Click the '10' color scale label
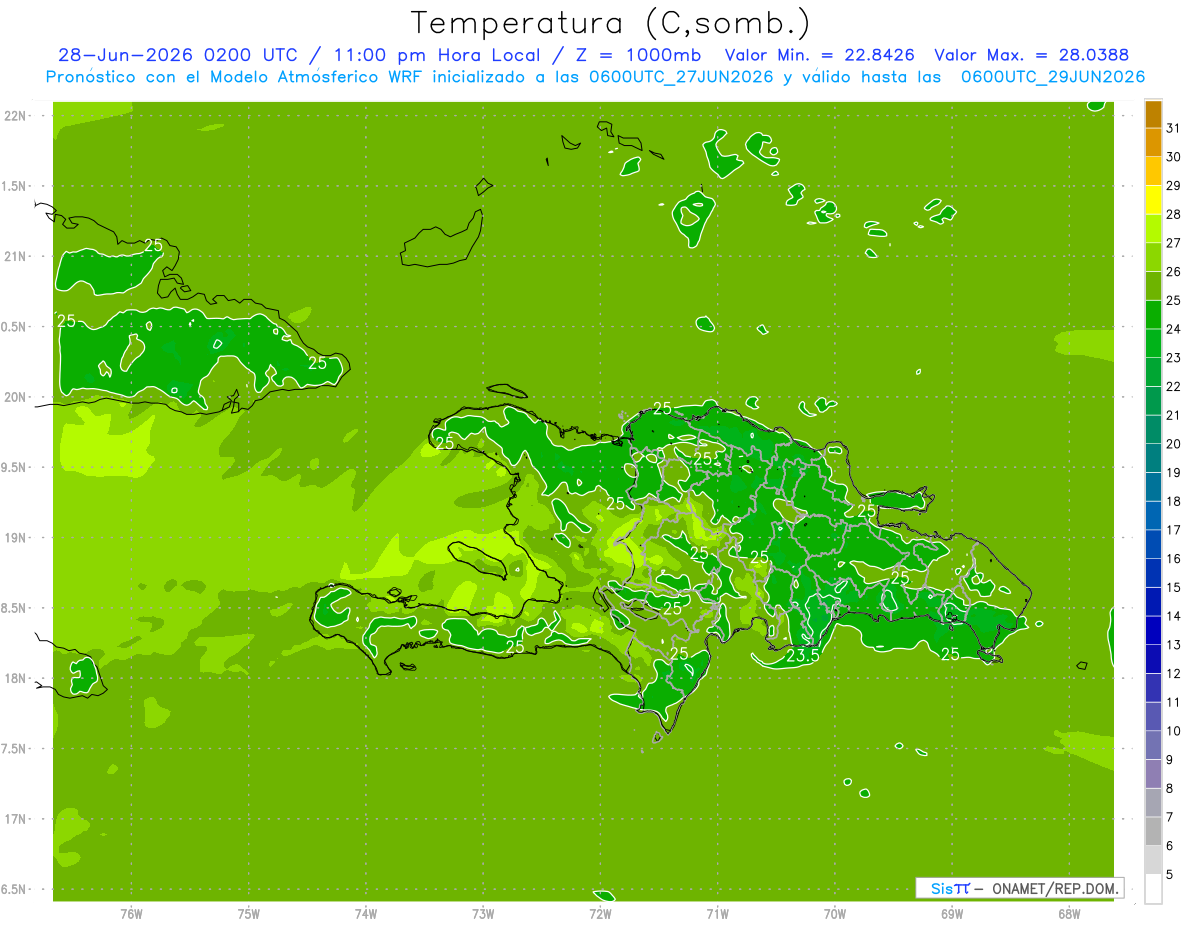This screenshot has width=1200, height=927. click(x=1174, y=731)
